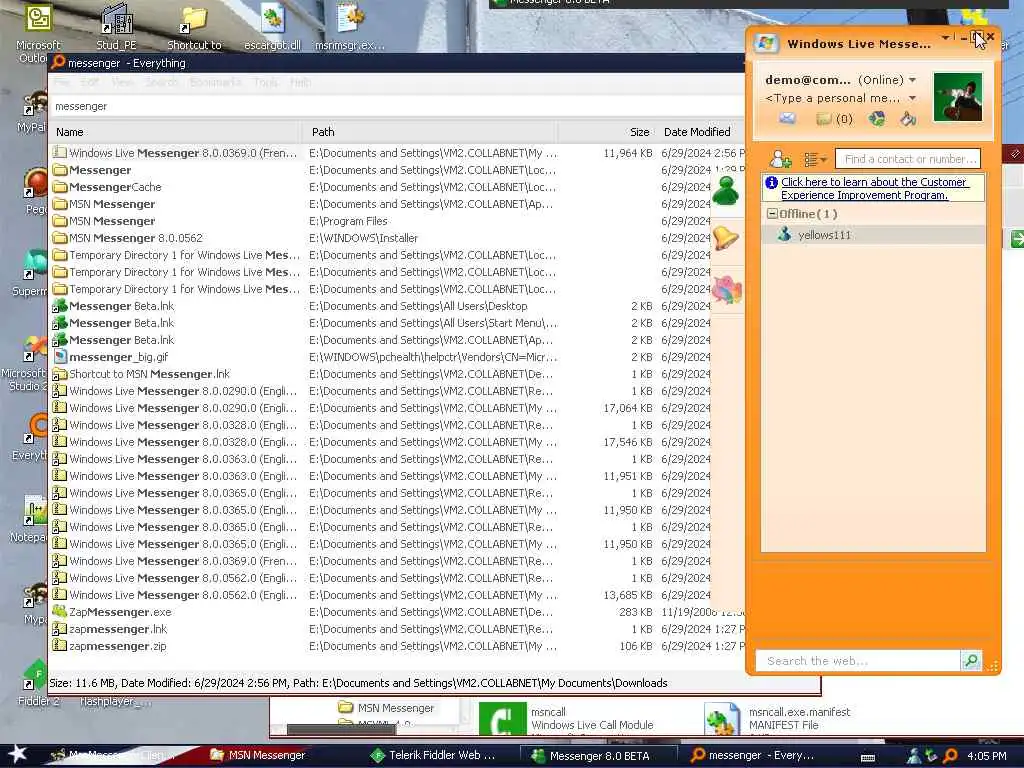Select the 13,685 KB Windows Live Messenger 8.0.0562.0 row
1024x768 pixels.
click(x=380, y=595)
